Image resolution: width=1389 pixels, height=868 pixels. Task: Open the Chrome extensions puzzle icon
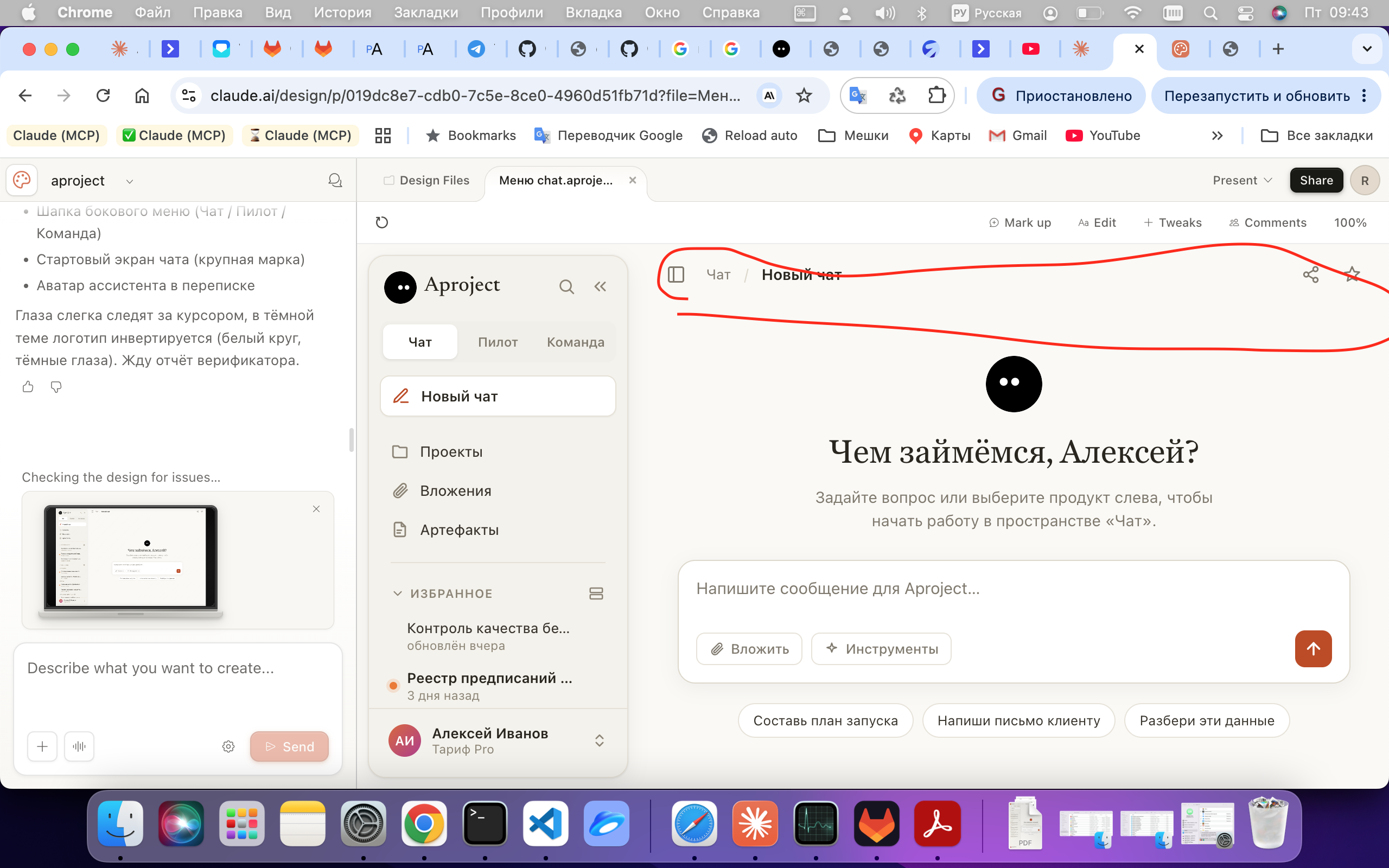point(936,95)
